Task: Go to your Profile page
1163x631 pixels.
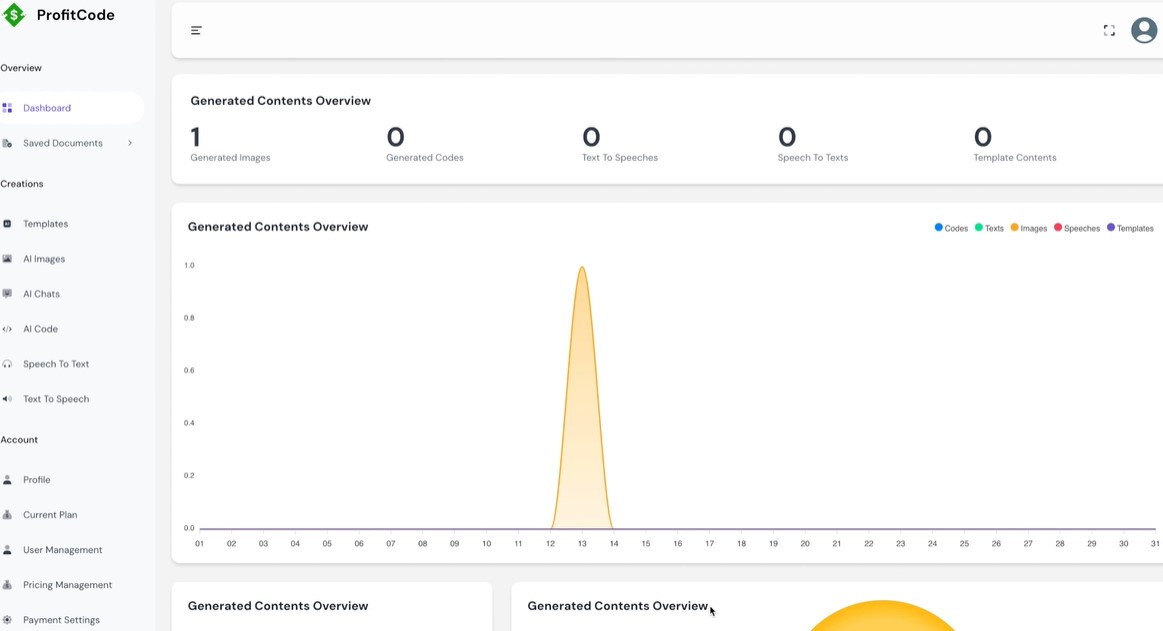Action: coord(38,479)
